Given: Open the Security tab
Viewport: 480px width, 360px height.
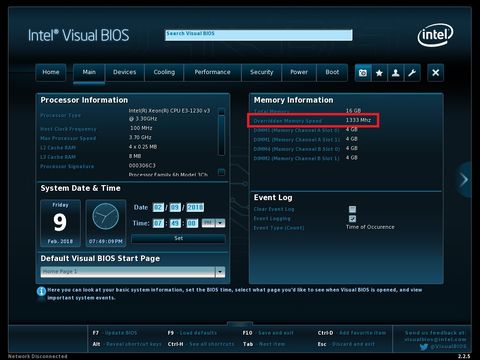Looking at the screenshot, I should pos(262,72).
